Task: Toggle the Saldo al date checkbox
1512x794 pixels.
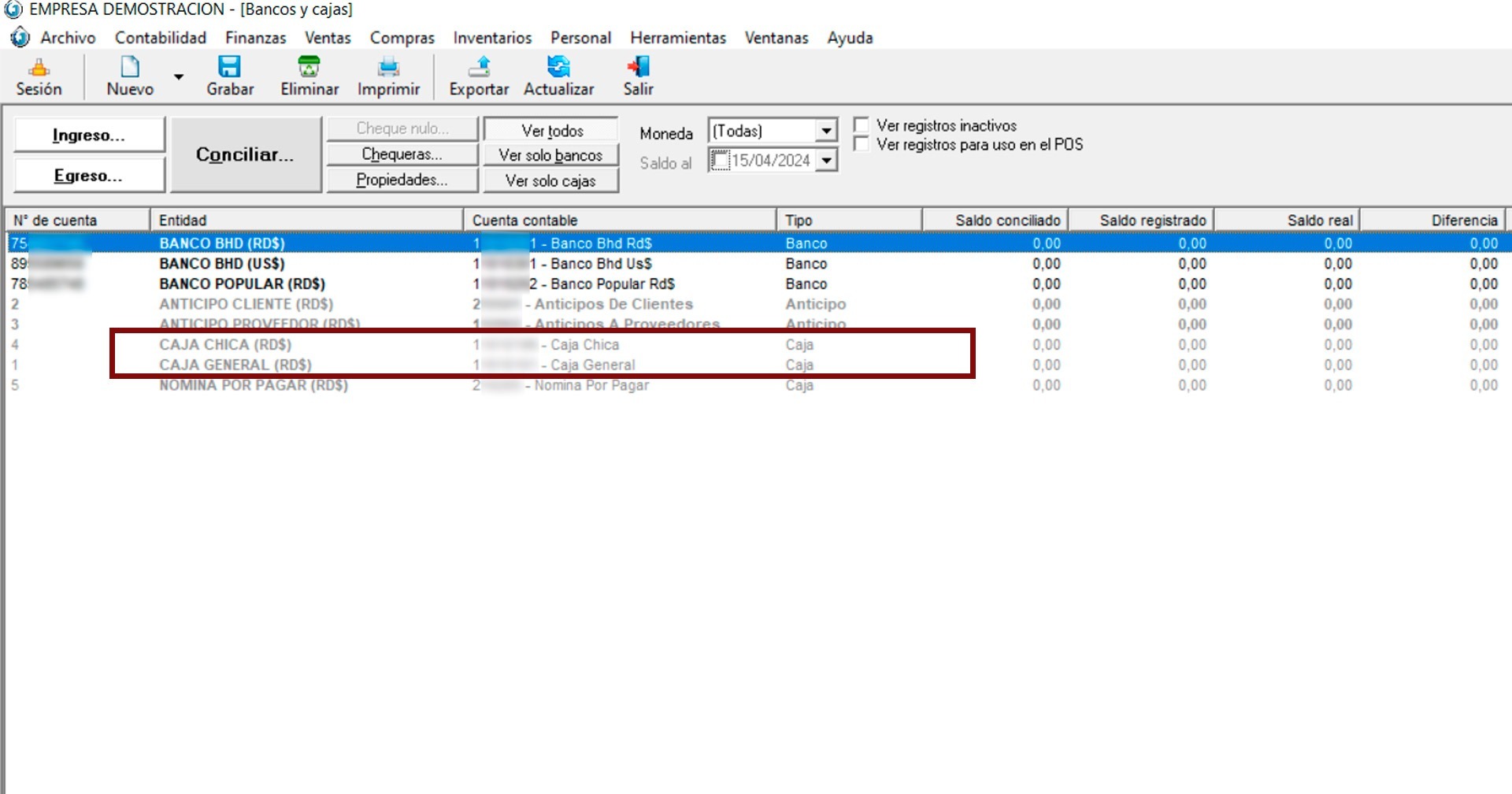Action: pyautogui.click(x=720, y=161)
